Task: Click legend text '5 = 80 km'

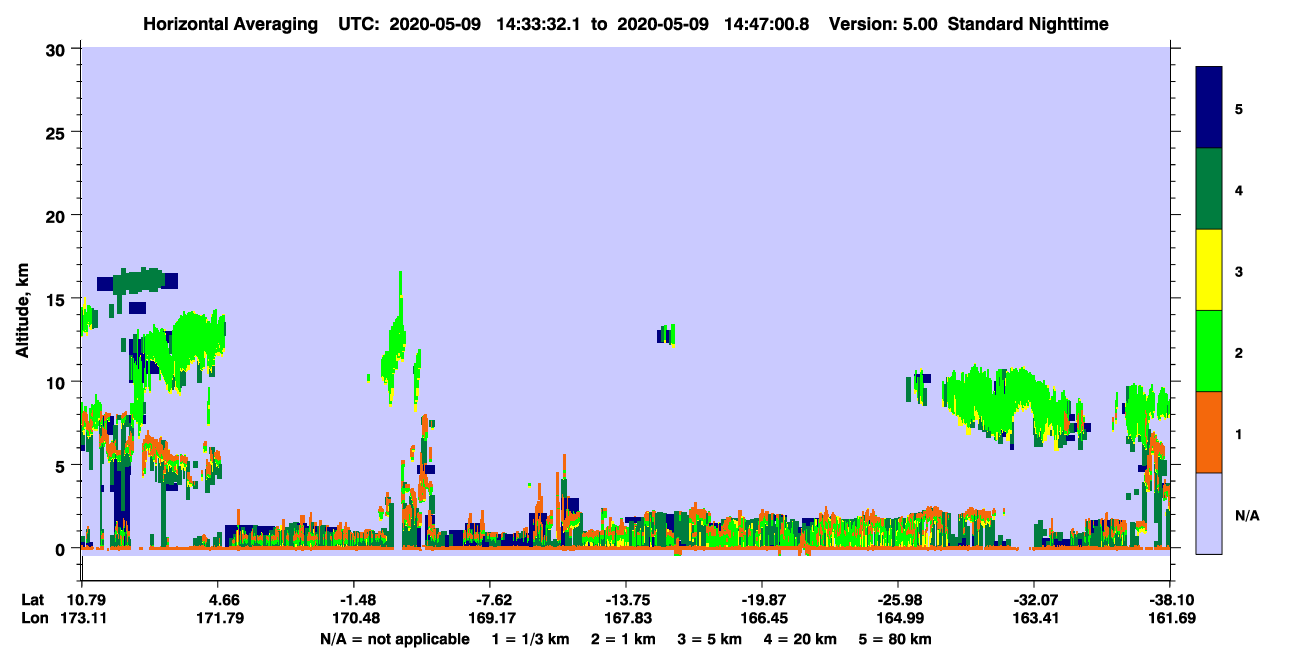Action: (x=896, y=639)
